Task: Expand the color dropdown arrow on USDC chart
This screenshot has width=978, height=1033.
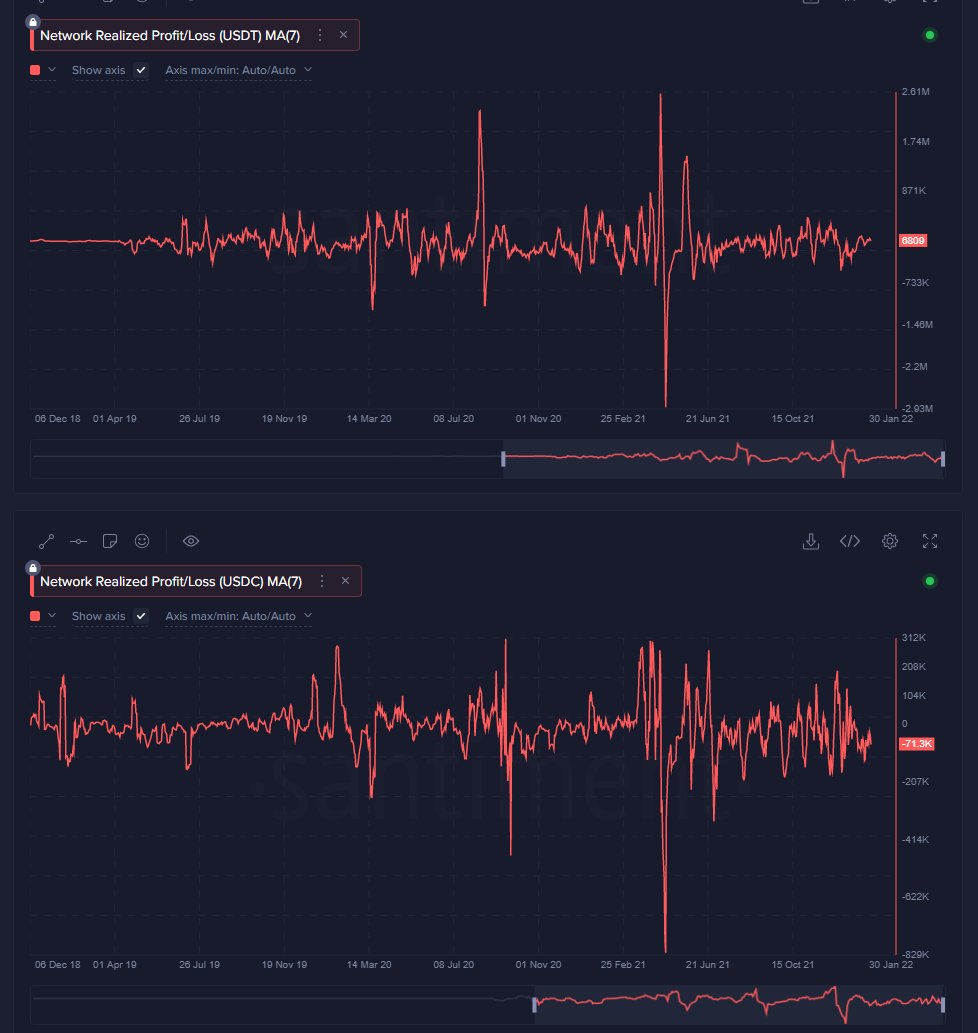Action: click(52, 616)
